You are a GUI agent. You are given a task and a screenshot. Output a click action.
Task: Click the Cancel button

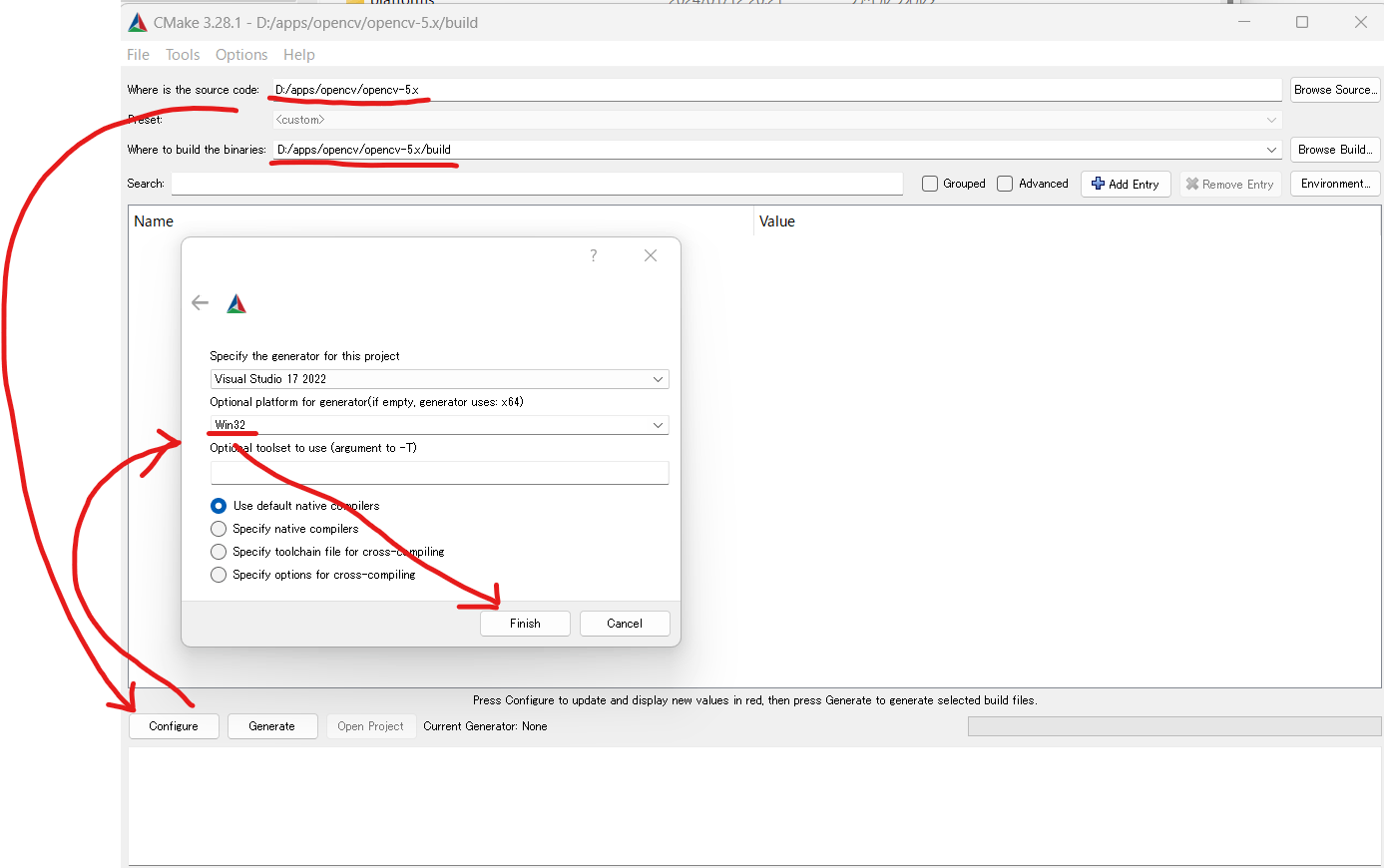(625, 624)
